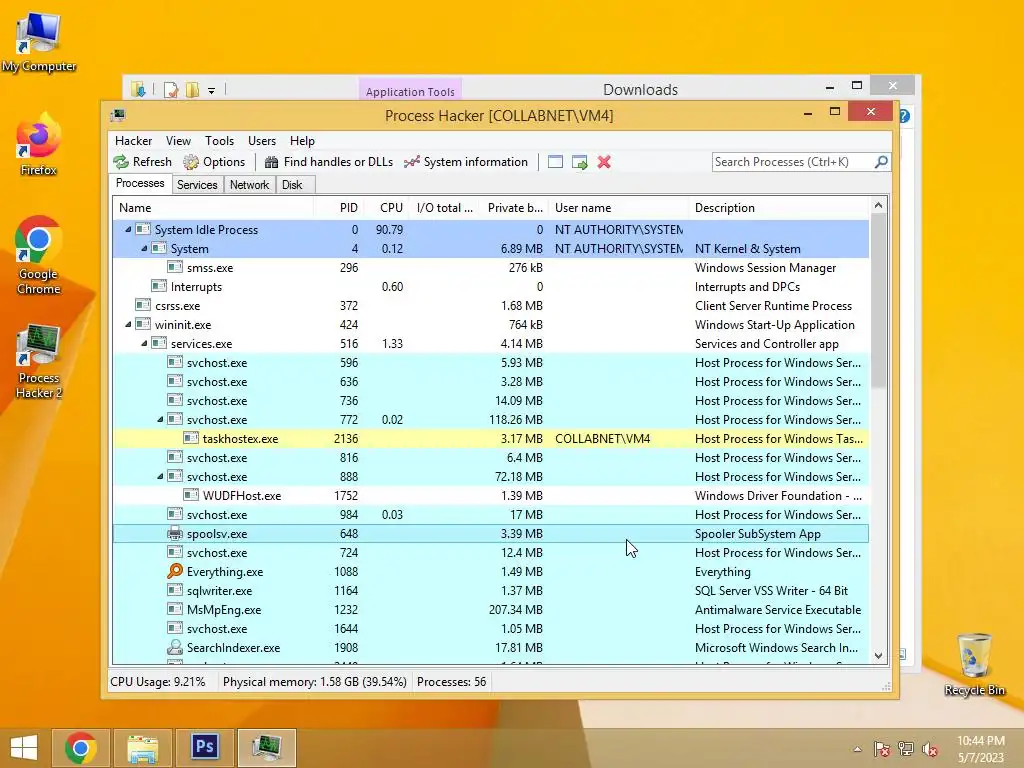Click the process list scrollbar thumb
Image resolution: width=1024 pixels, height=768 pixels.
tap(878, 302)
